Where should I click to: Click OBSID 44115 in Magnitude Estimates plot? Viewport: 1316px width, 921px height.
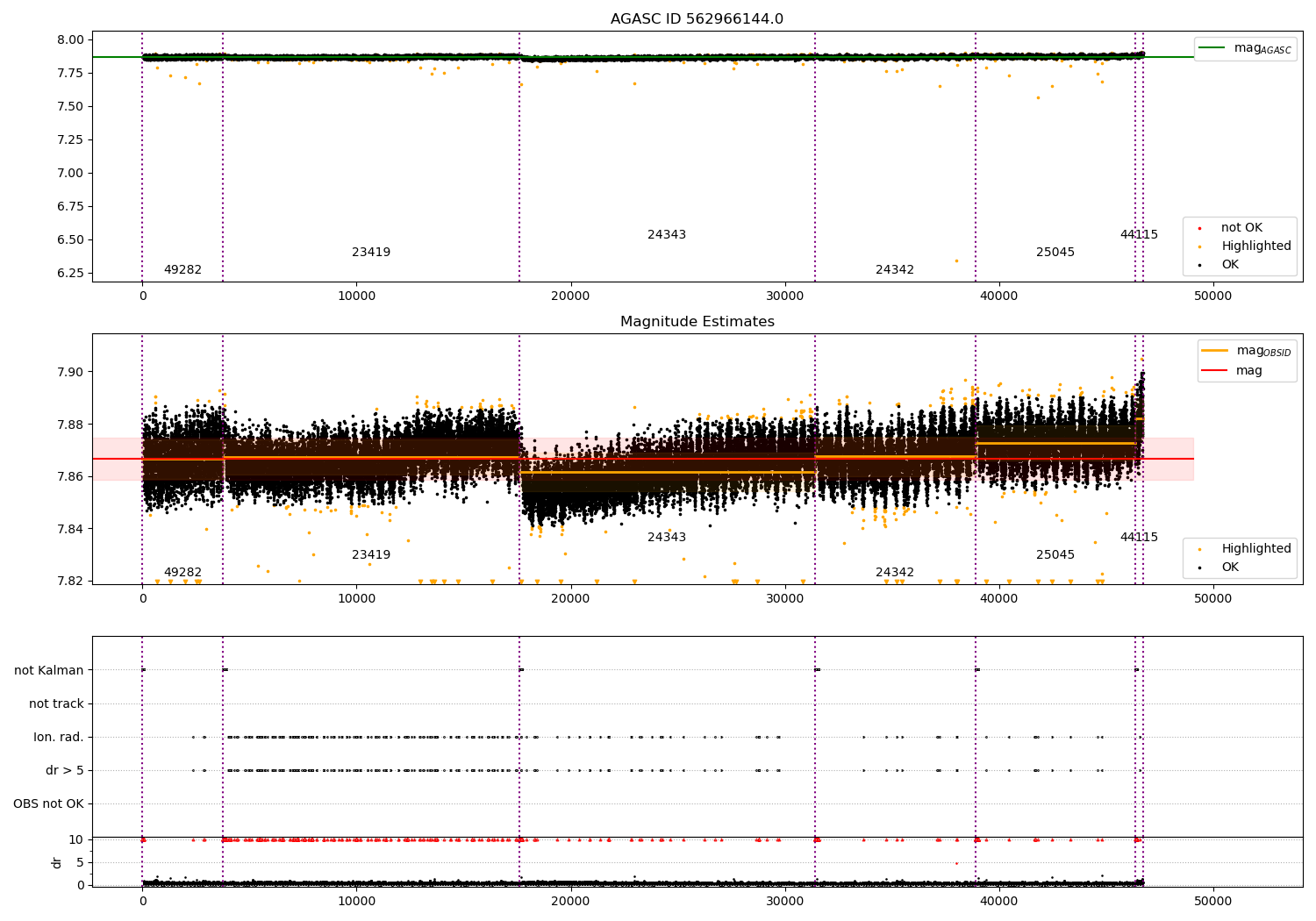(x=1139, y=537)
